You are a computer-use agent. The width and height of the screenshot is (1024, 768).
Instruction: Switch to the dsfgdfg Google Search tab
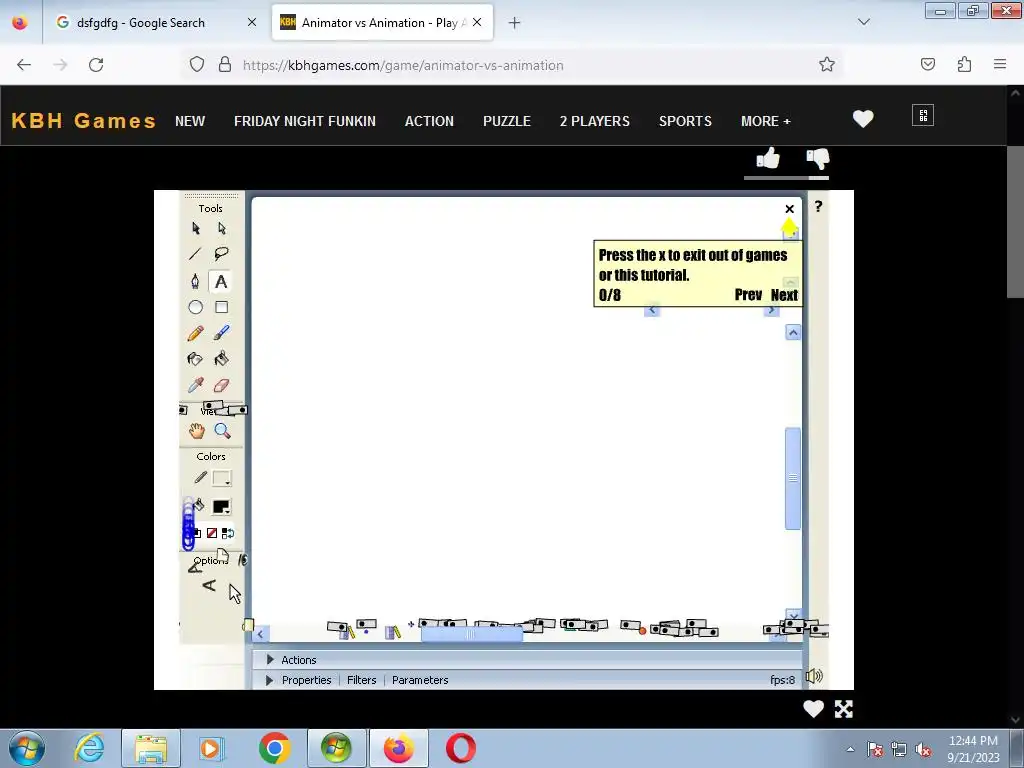coord(154,22)
